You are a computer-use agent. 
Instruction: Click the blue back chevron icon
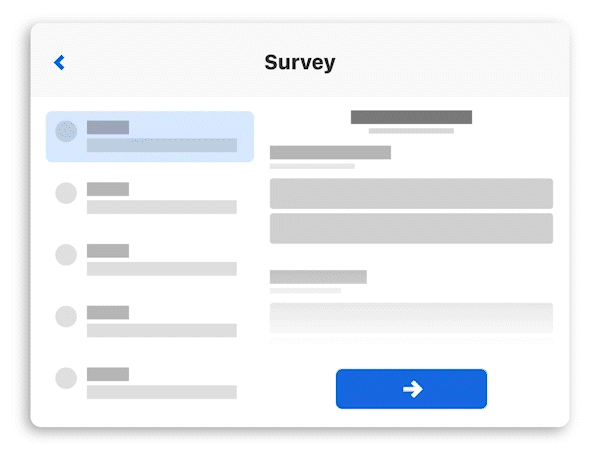pyautogui.click(x=59, y=62)
